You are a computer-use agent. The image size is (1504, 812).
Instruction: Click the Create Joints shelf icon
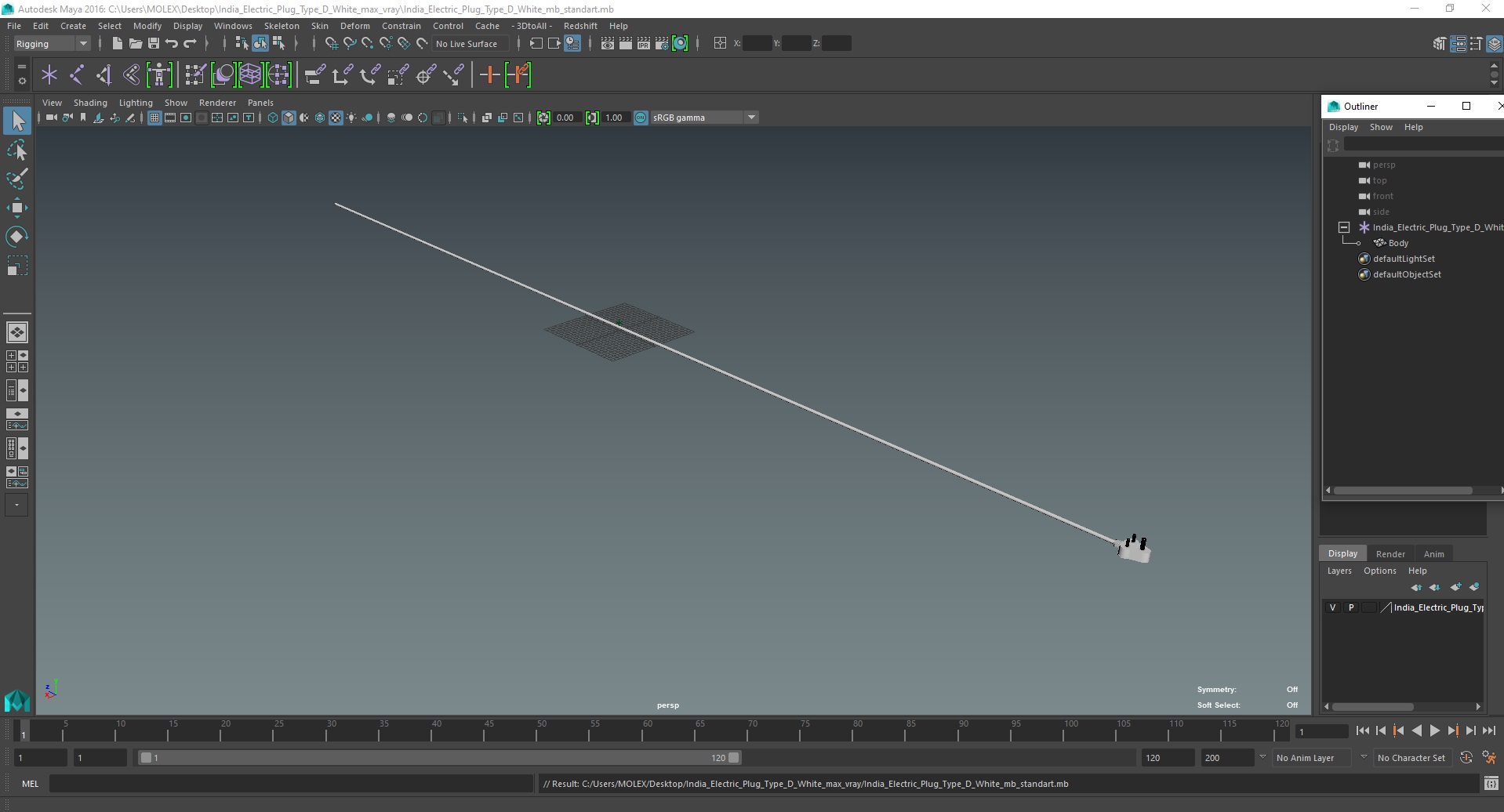pyautogui.click(x=77, y=75)
